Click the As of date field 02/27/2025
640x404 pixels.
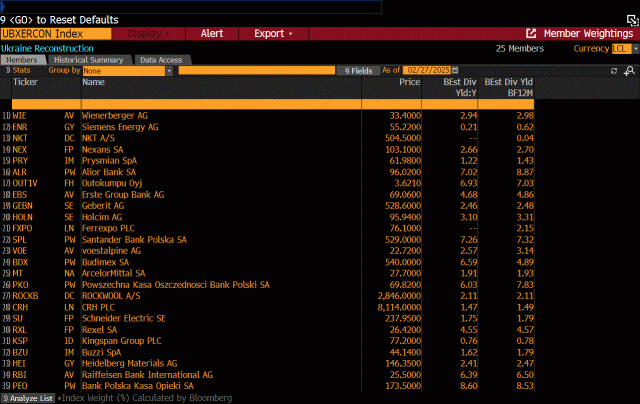coord(427,70)
